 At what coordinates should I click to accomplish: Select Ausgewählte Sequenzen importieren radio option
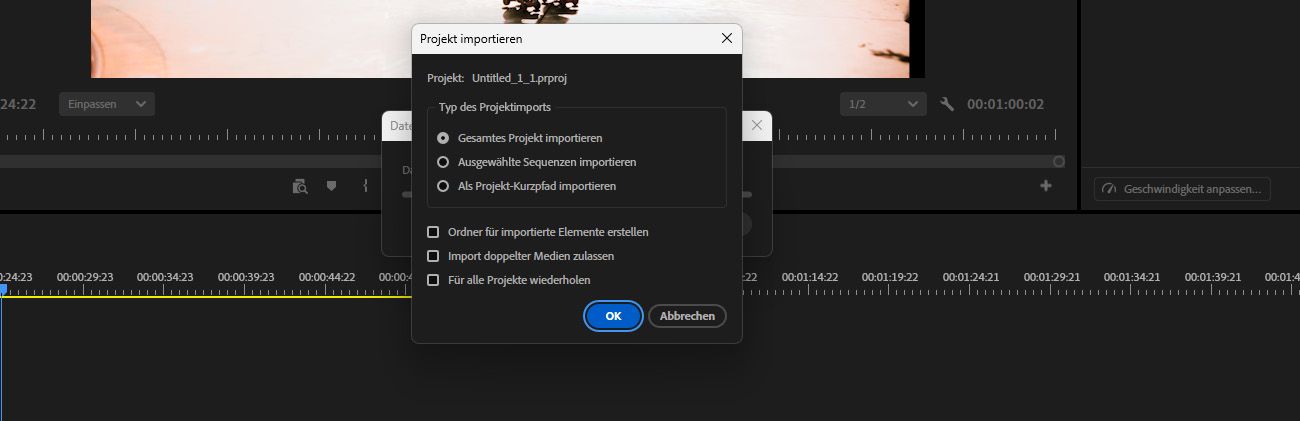pyautogui.click(x=443, y=162)
